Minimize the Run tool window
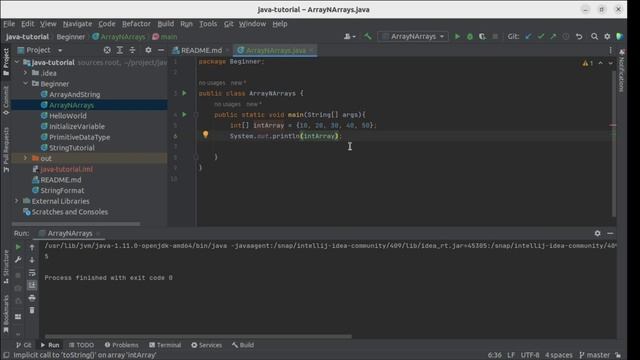Viewport: 640px width, 360px height. coord(610,233)
